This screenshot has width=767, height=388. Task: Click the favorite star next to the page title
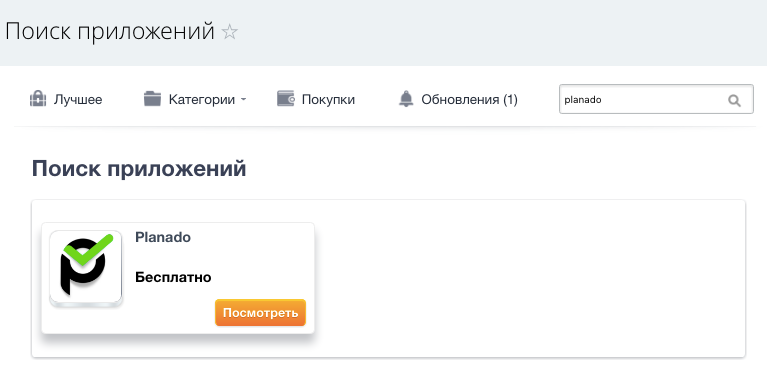229,32
